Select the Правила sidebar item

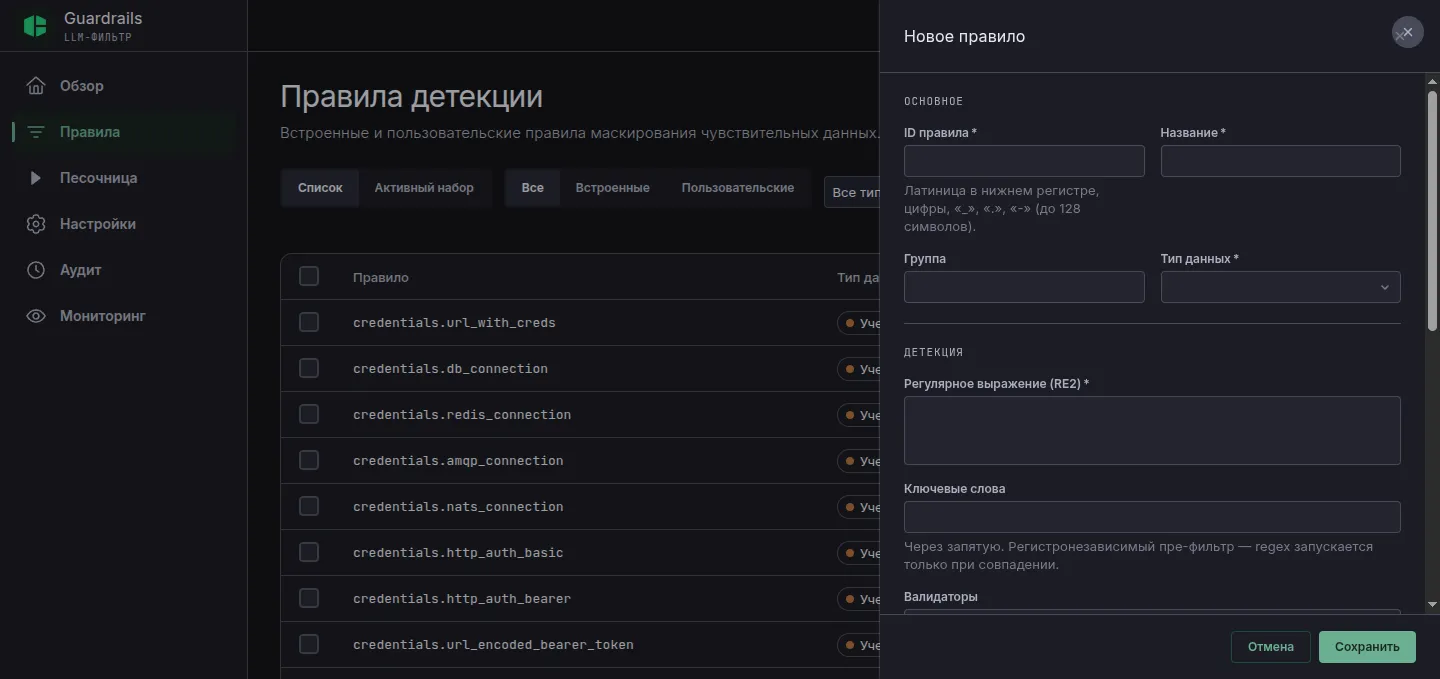(x=124, y=132)
